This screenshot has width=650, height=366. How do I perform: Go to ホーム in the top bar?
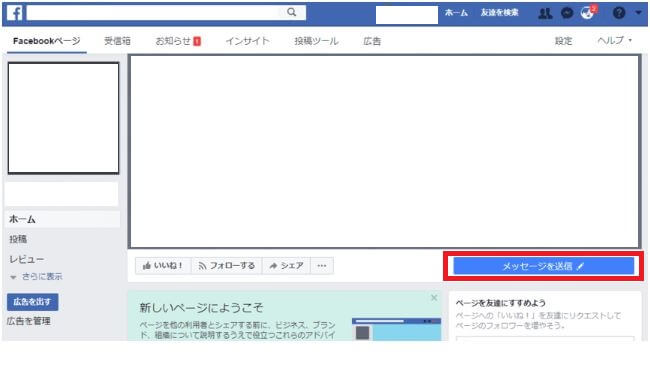[456, 13]
